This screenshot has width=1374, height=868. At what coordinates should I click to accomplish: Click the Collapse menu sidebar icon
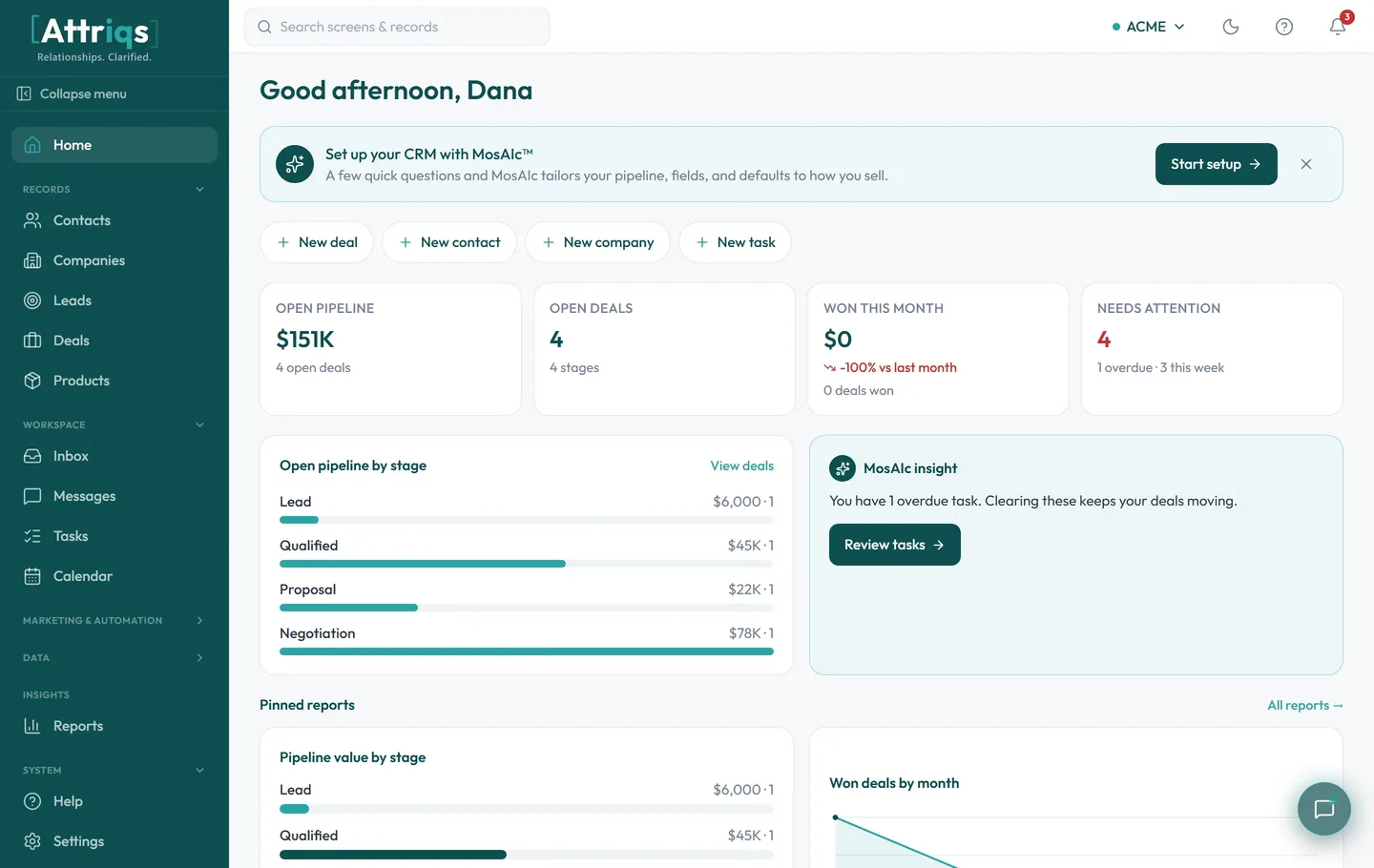[24, 93]
